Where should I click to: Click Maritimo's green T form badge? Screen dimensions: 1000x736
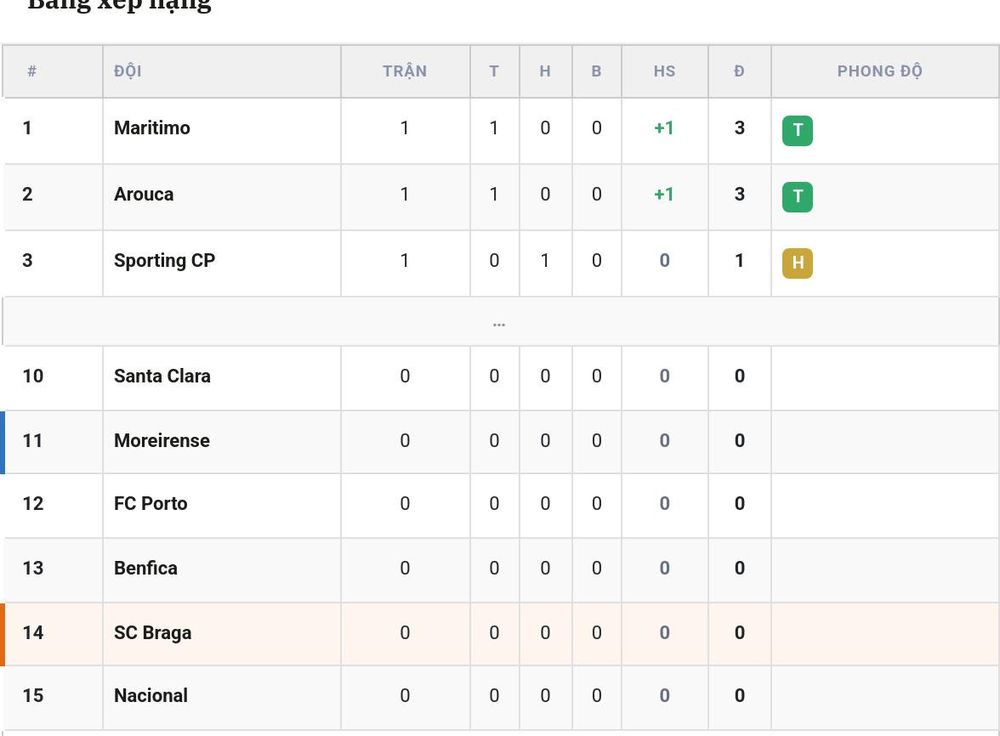(797, 131)
